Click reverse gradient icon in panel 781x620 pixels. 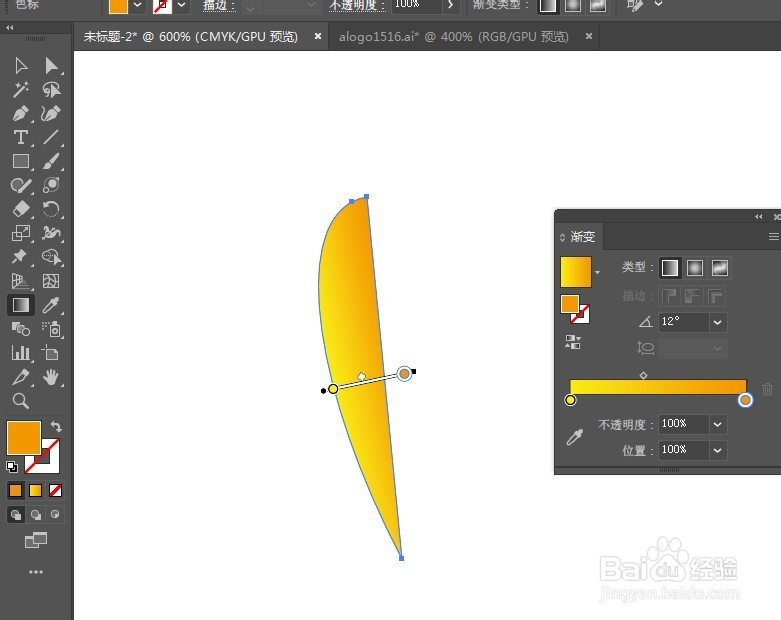573,342
